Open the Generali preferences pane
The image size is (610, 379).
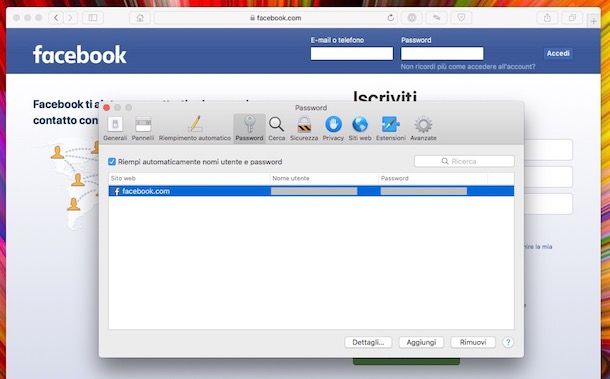(115, 128)
